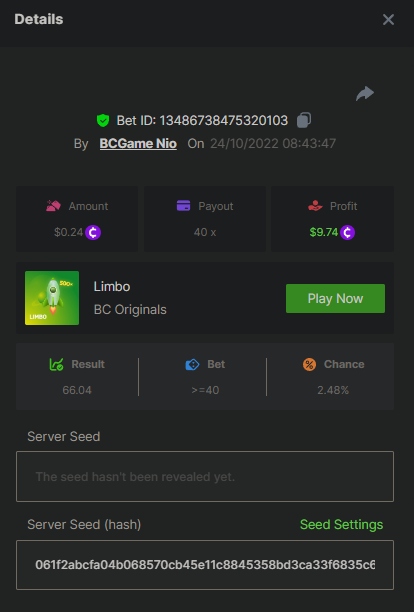Click the Bet ID number text

tap(224, 121)
